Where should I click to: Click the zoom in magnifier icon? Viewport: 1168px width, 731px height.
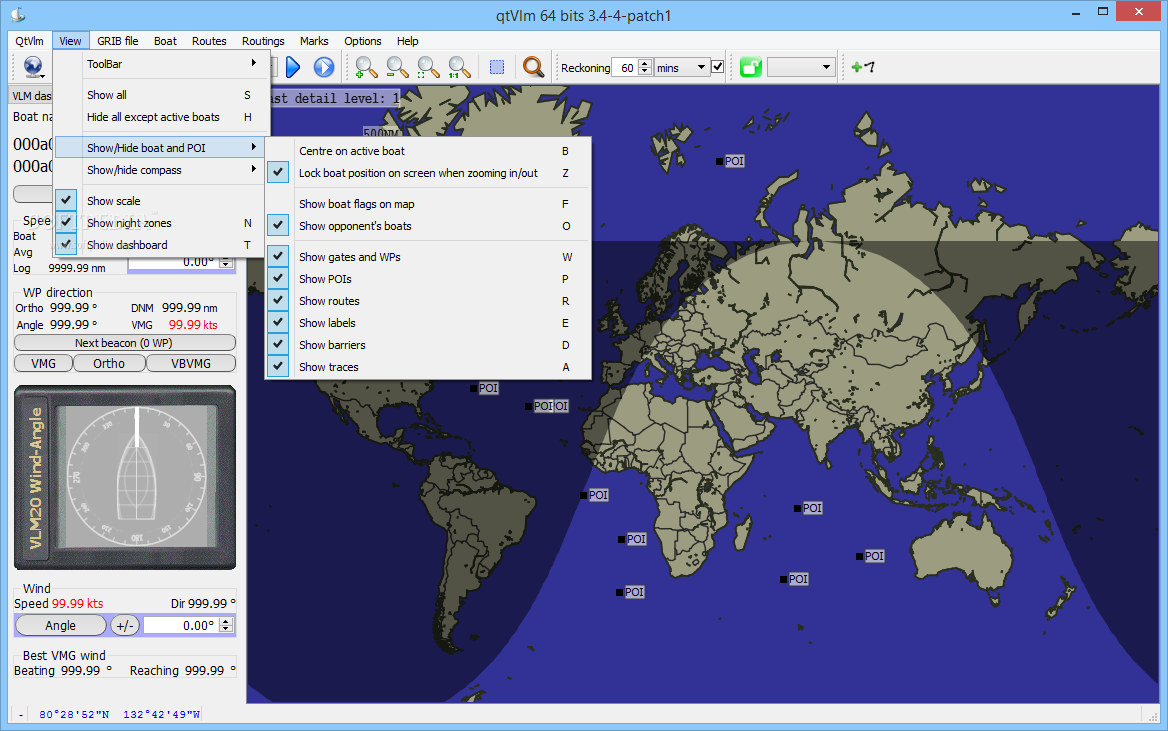tap(366, 67)
